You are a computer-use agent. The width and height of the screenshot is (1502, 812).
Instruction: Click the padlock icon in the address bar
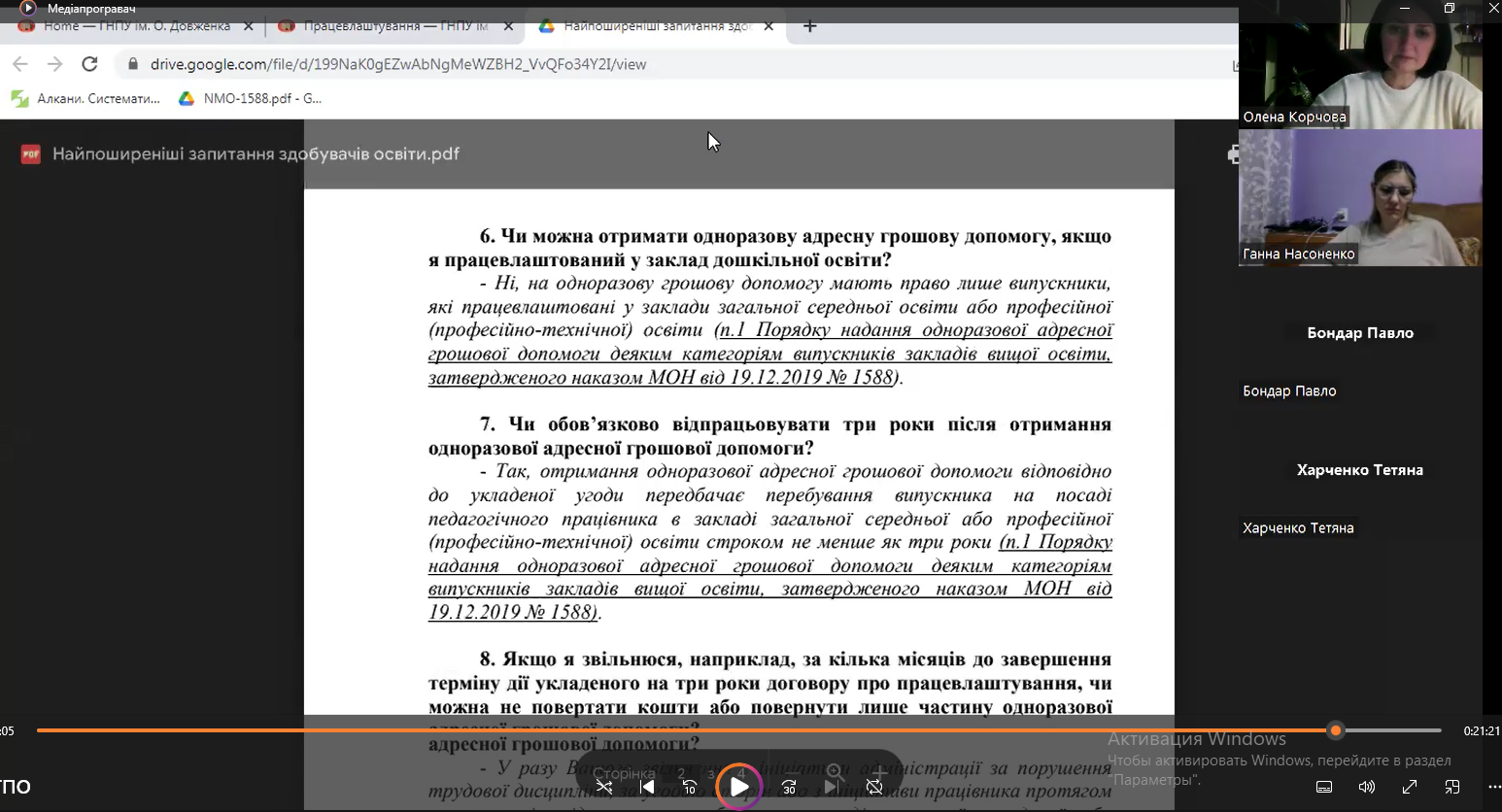pos(133,64)
